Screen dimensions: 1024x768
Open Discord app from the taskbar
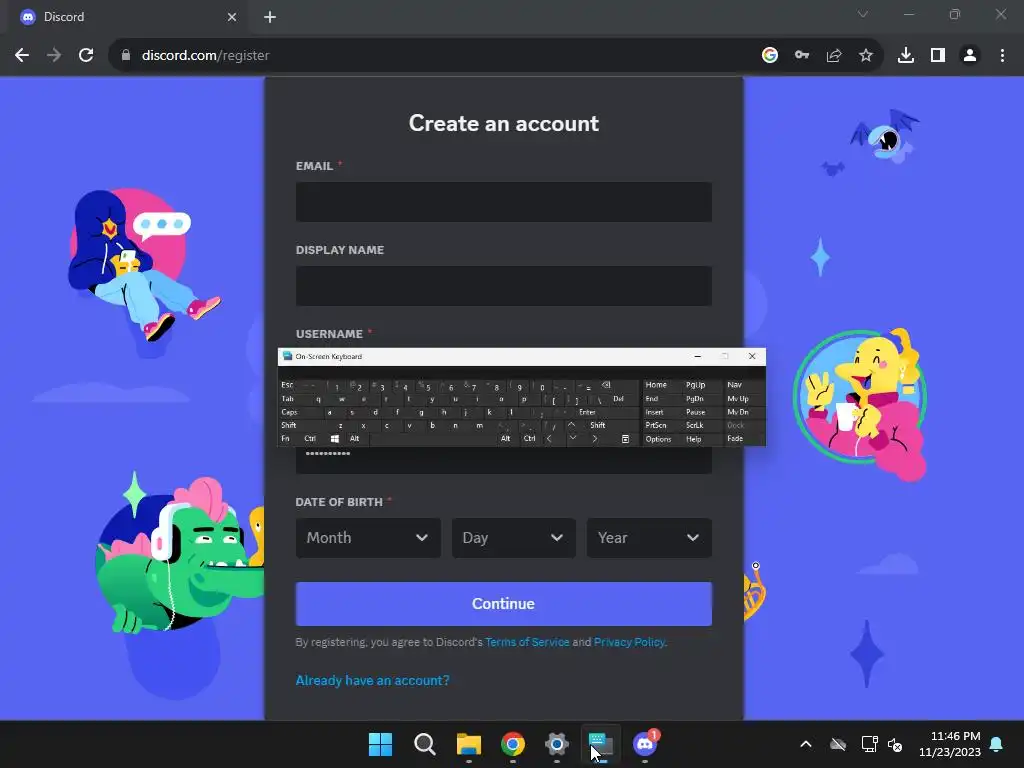coord(645,744)
